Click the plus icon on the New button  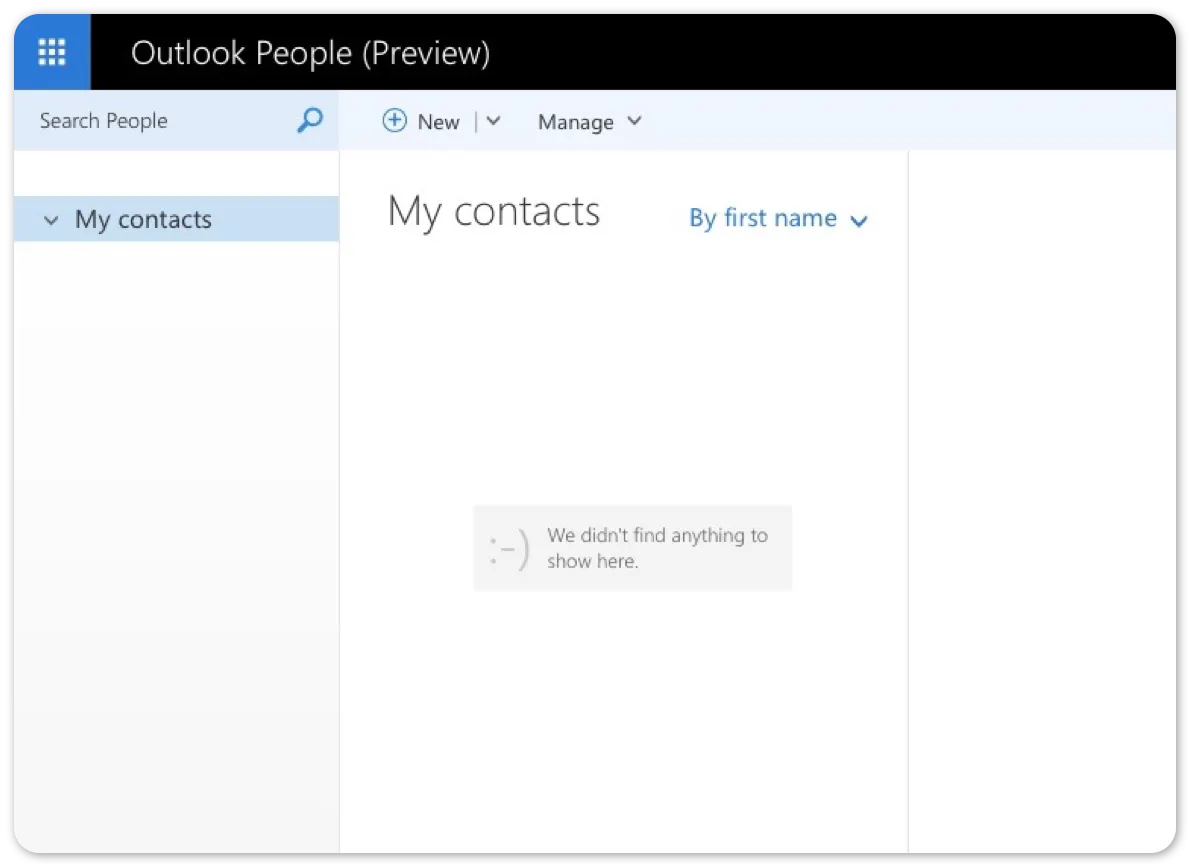(395, 120)
